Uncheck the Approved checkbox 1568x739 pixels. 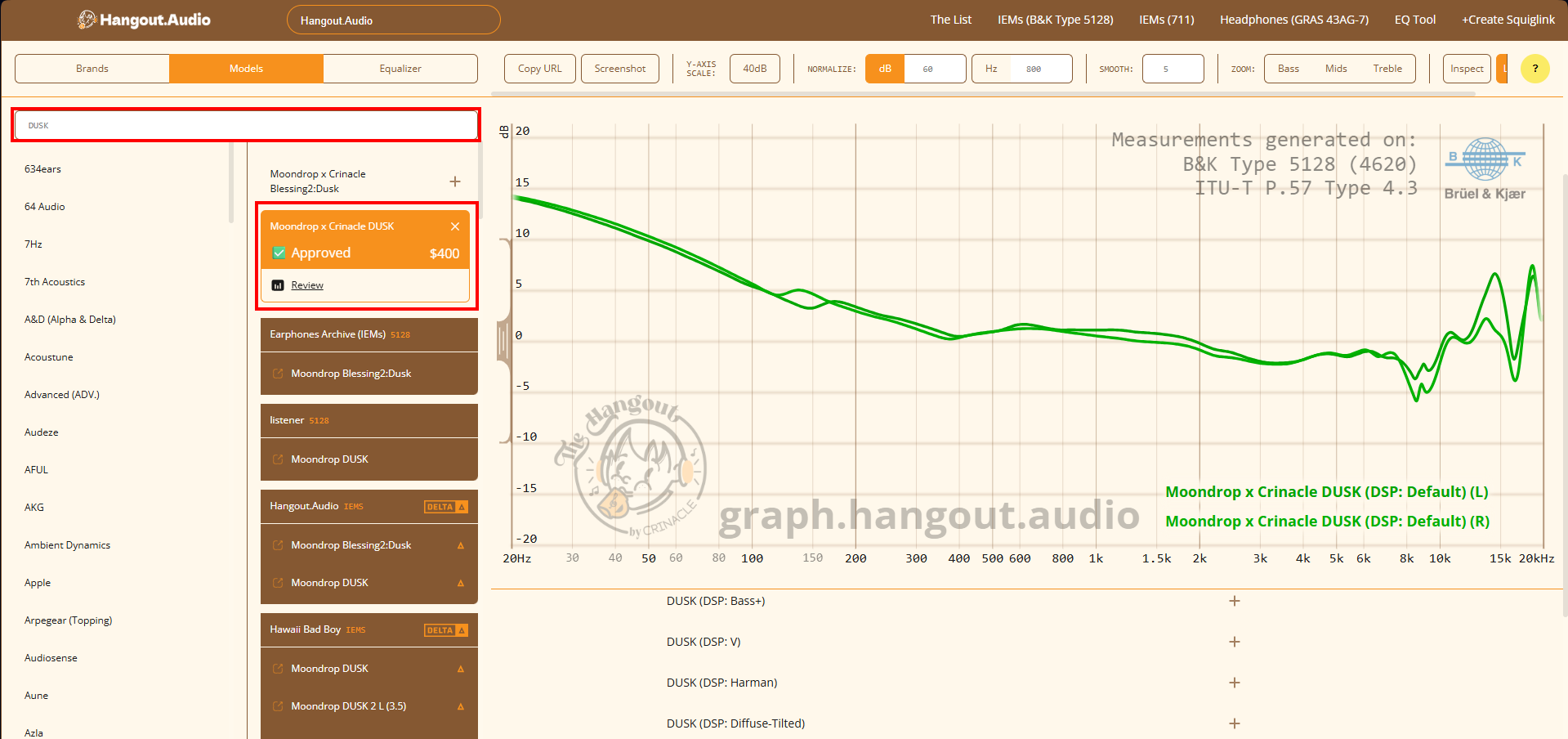(279, 253)
